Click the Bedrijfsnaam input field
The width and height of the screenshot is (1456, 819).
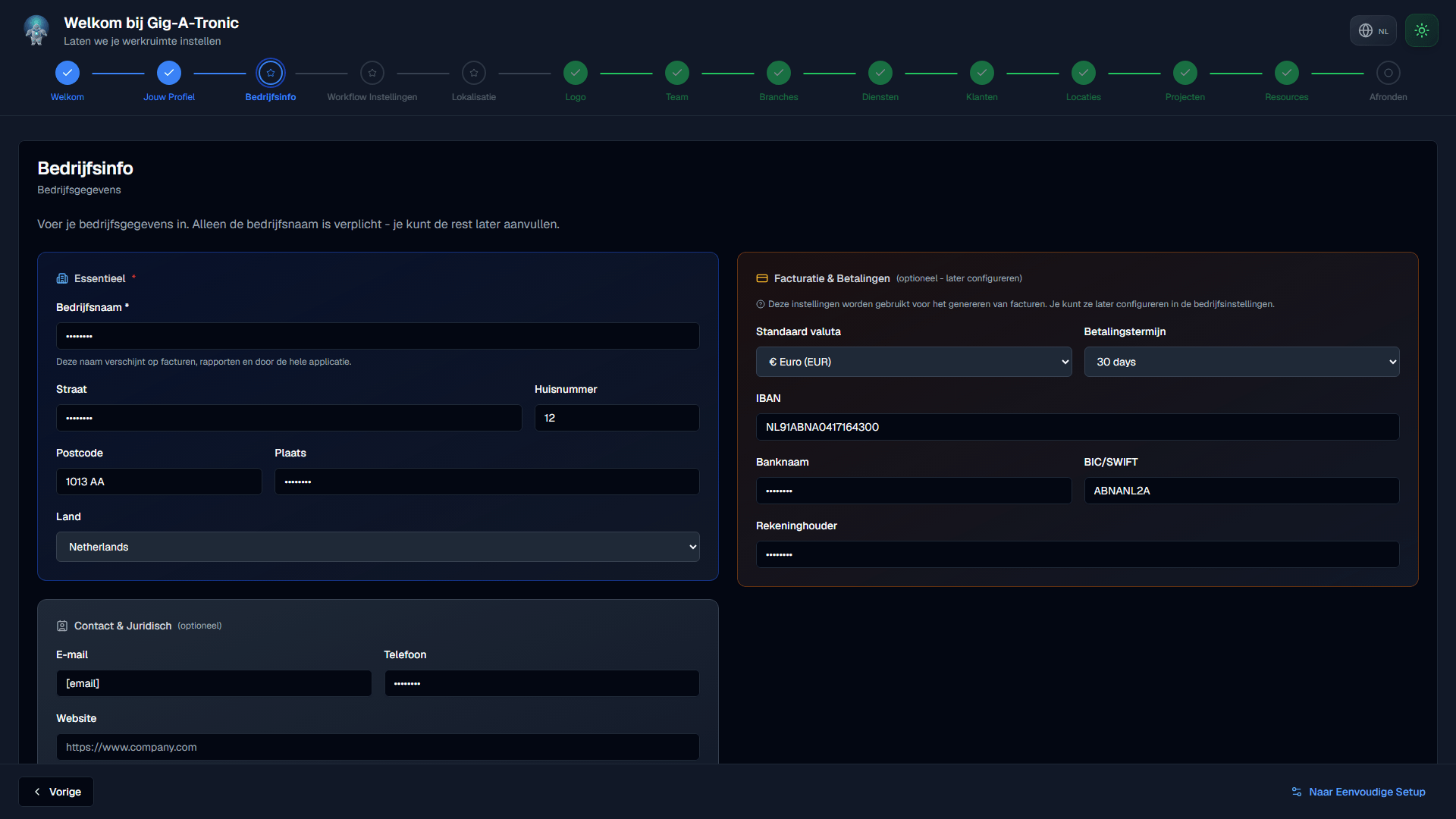[378, 336]
